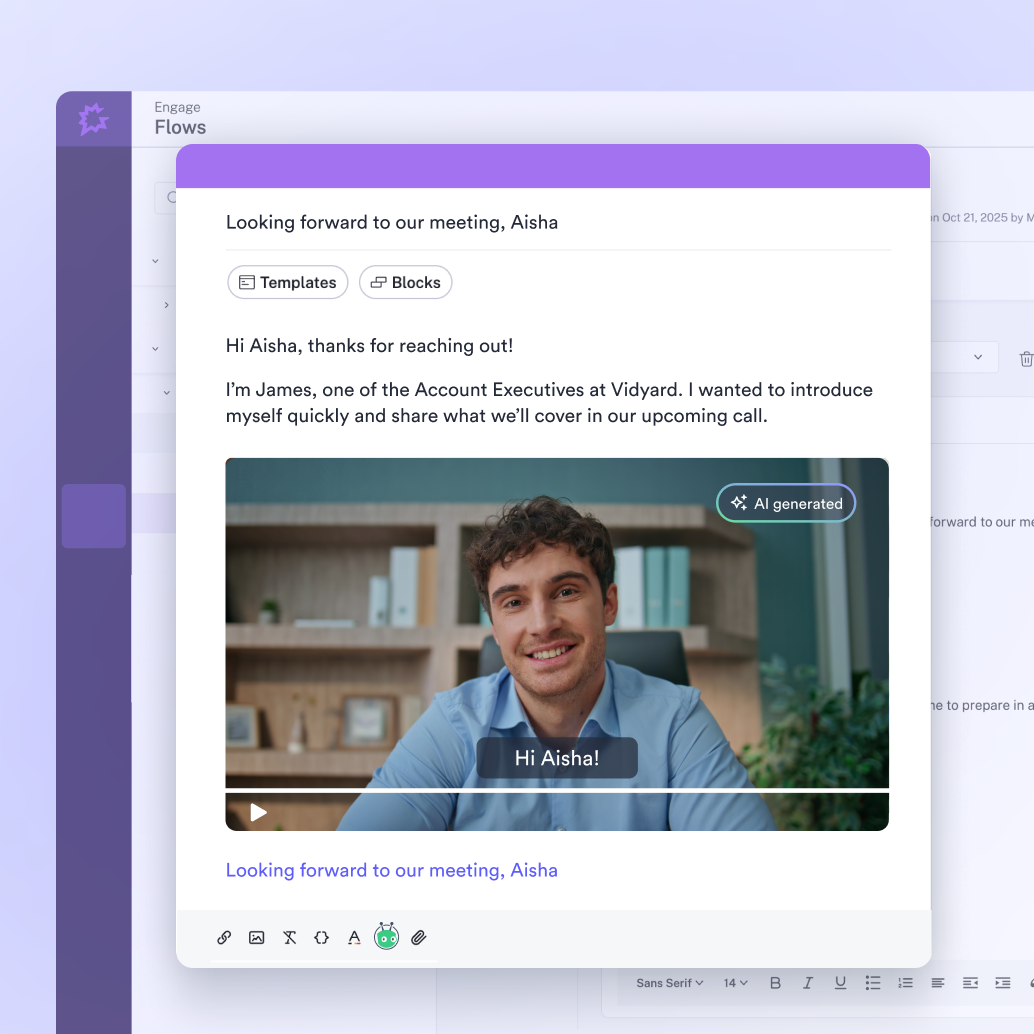Viewport: 1034px width, 1034px height.
Task: Insert an image using the picture icon
Action: (x=257, y=938)
